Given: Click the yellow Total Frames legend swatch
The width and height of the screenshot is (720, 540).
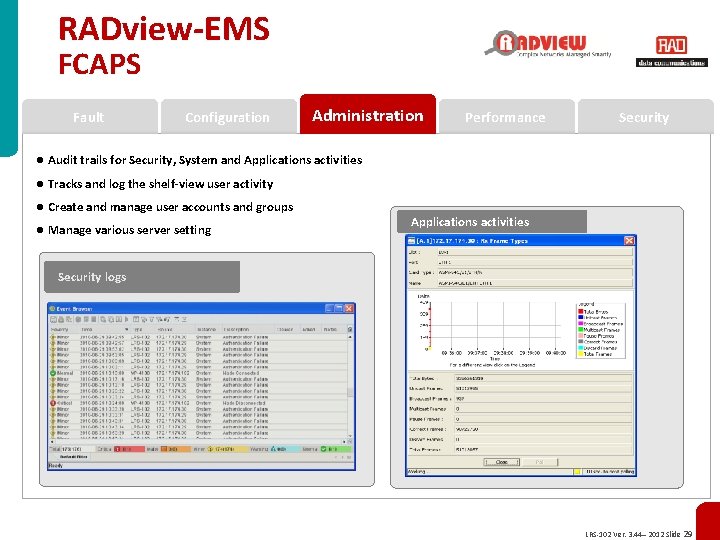Looking at the screenshot, I should point(580,354).
